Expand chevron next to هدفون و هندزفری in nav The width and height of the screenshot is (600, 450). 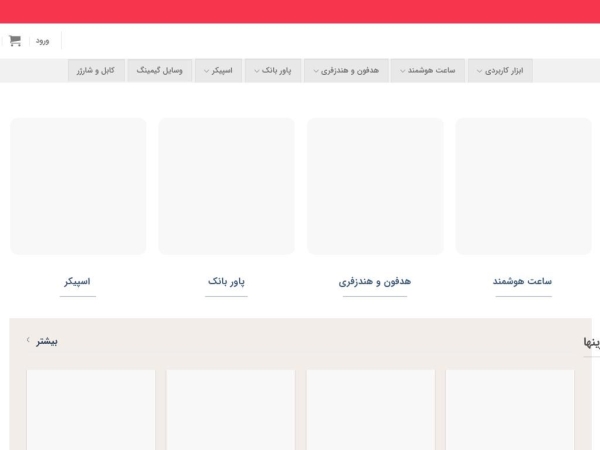tap(316, 71)
